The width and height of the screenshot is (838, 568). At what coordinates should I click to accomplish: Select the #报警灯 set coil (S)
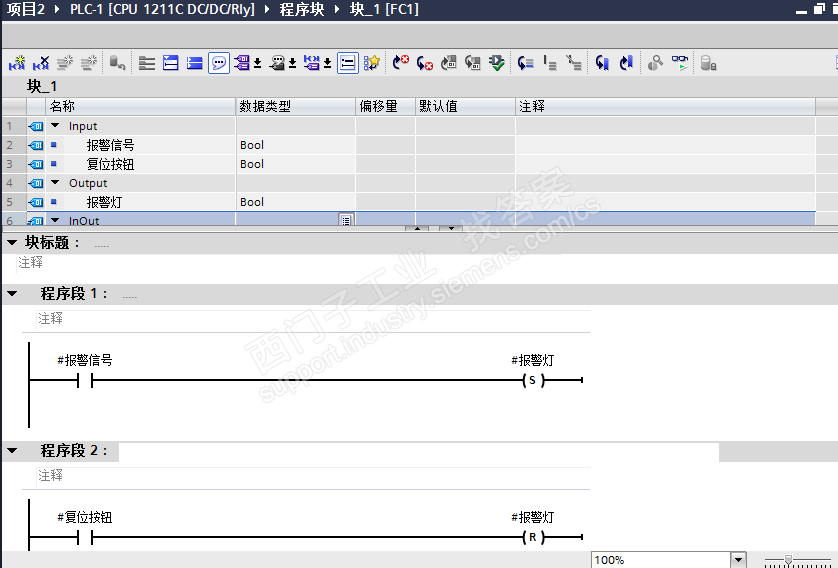(533, 380)
